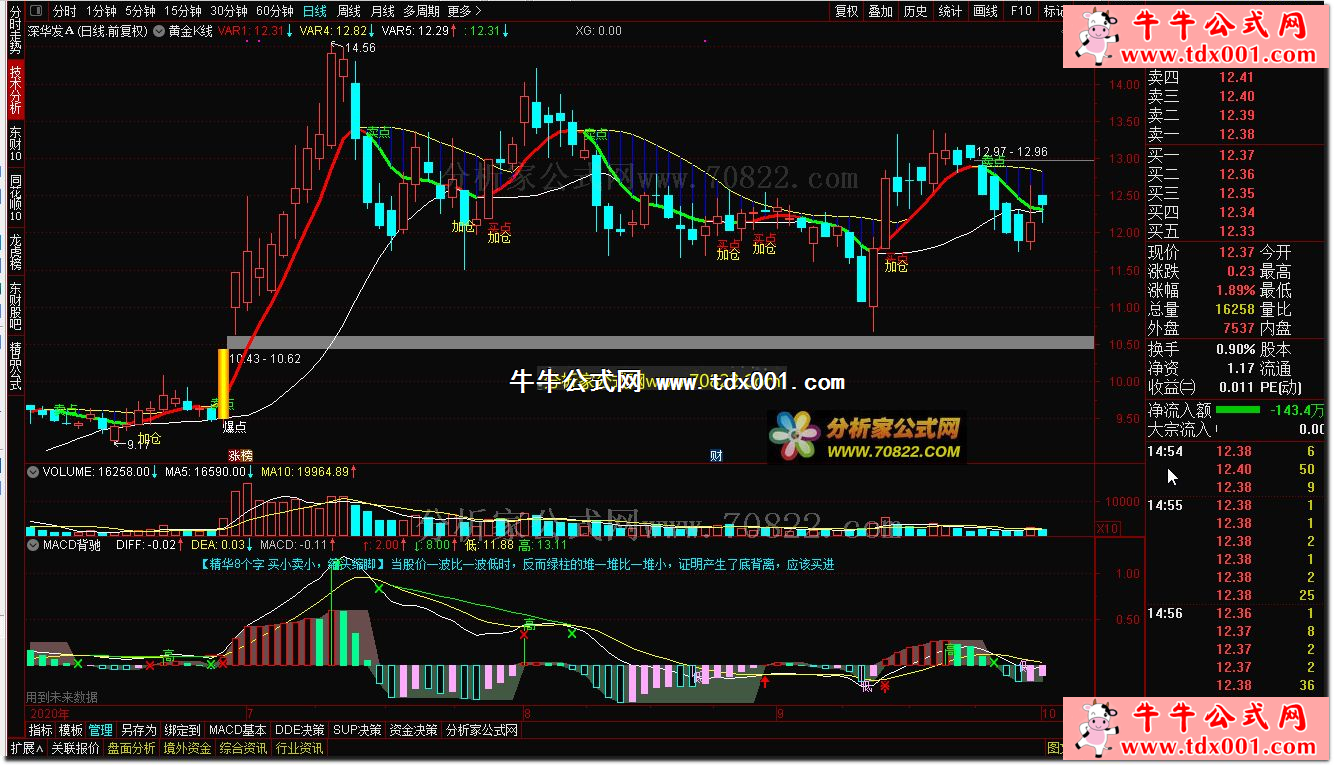Viewport: 1334px width, 765px height.
Task: Switch to the DDE决策 template tab
Action: click(x=300, y=730)
